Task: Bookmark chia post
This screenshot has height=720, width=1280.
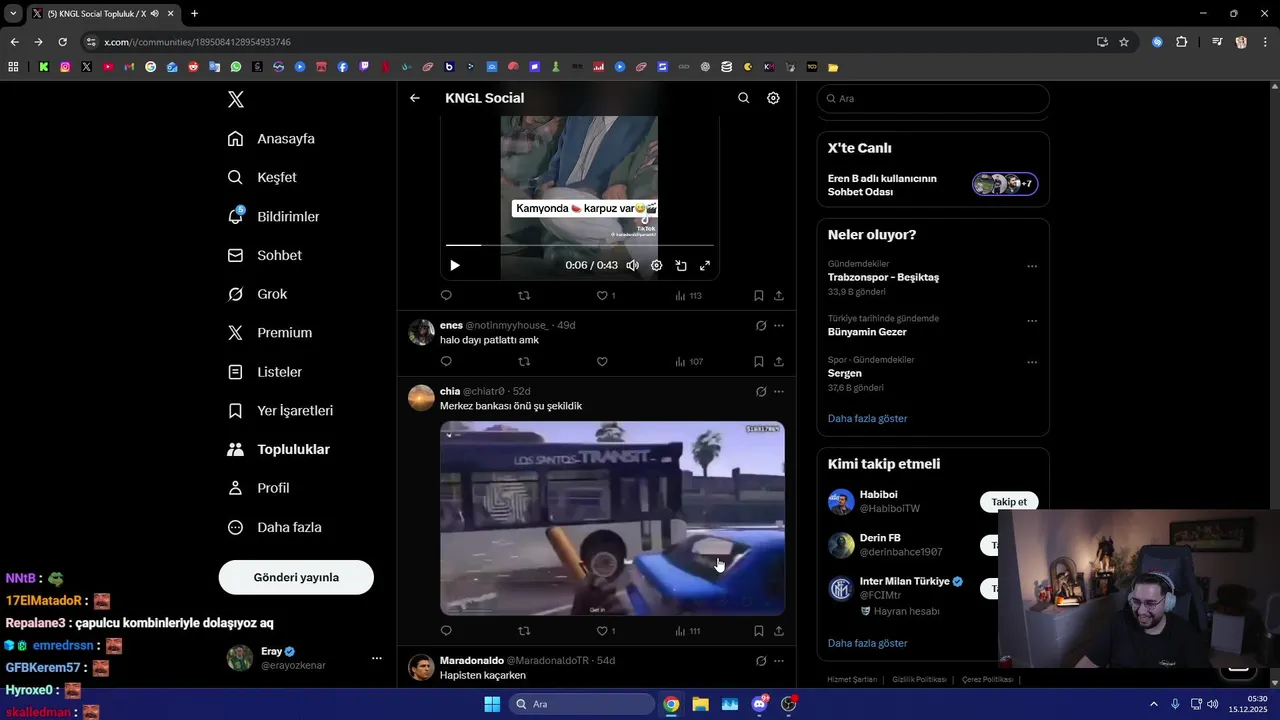Action: pos(758,631)
